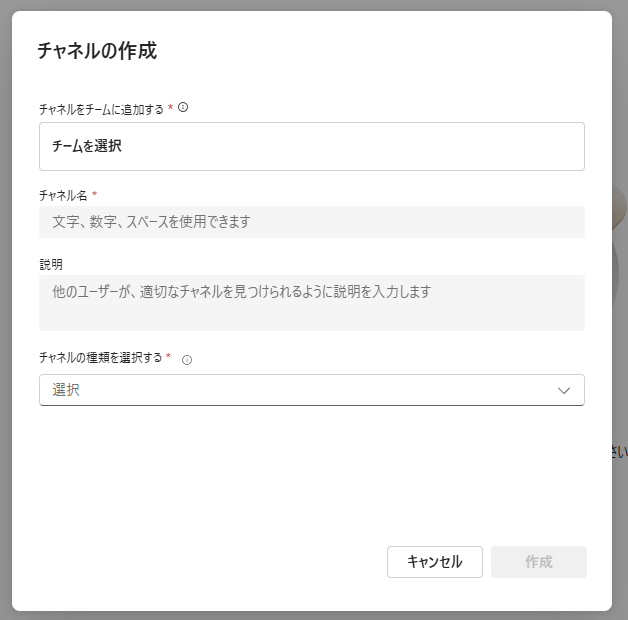Click blank dialog area below the 選択 dropdown
This screenshot has height=620, width=628.
[x=312, y=473]
